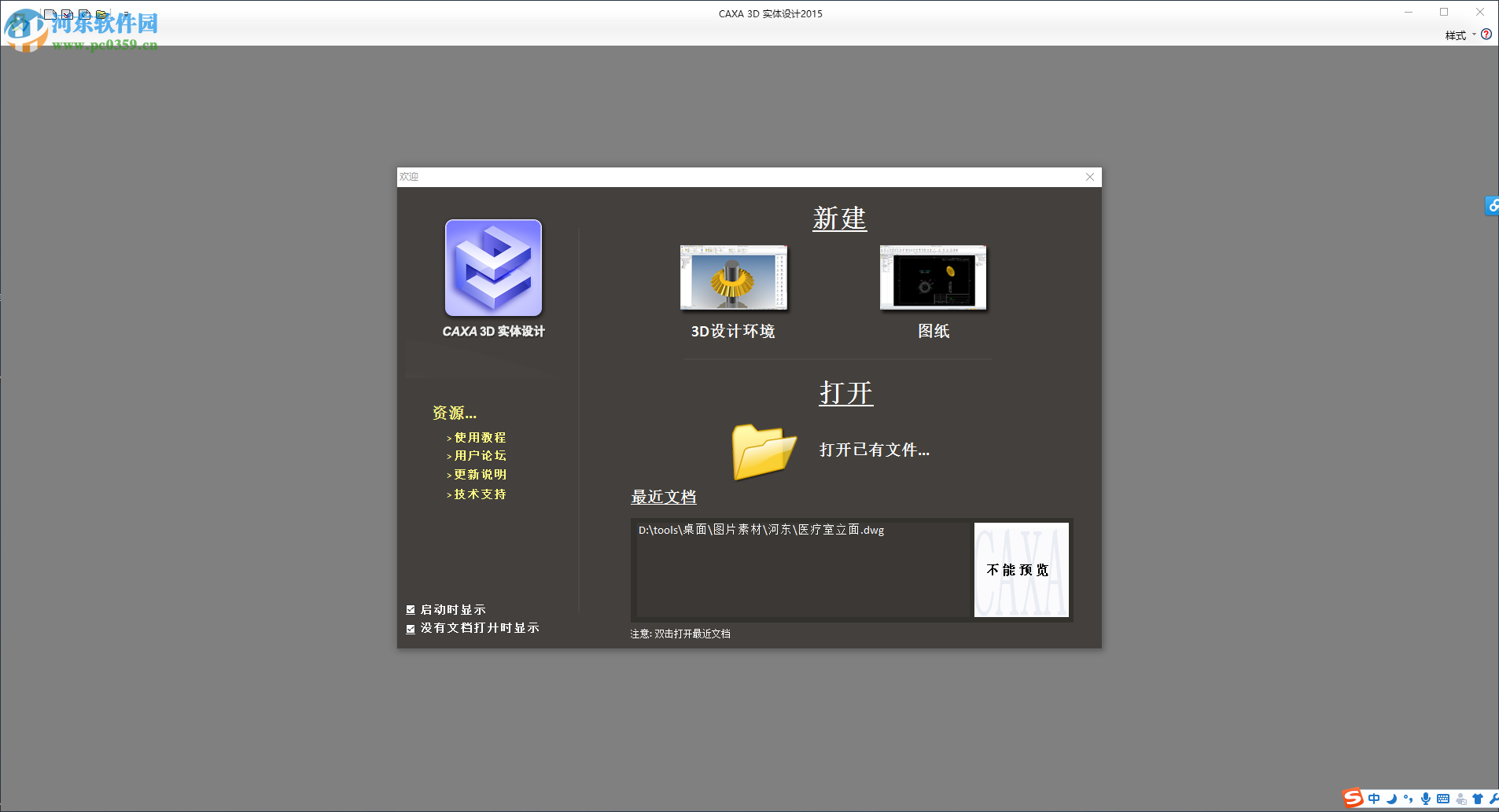The image size is (1499, 812).
Task: Click the 新建 New section heading
Action: coord(839,219)
